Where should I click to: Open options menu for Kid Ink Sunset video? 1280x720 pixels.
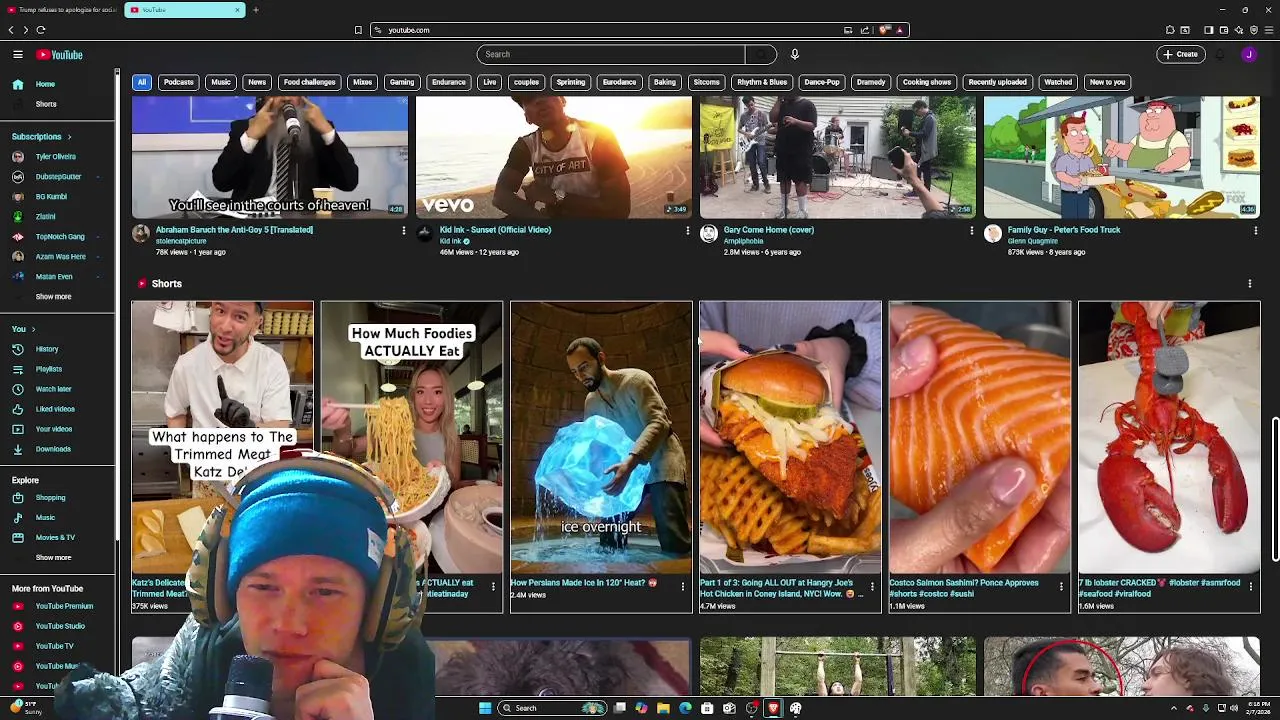click(687, 231)
